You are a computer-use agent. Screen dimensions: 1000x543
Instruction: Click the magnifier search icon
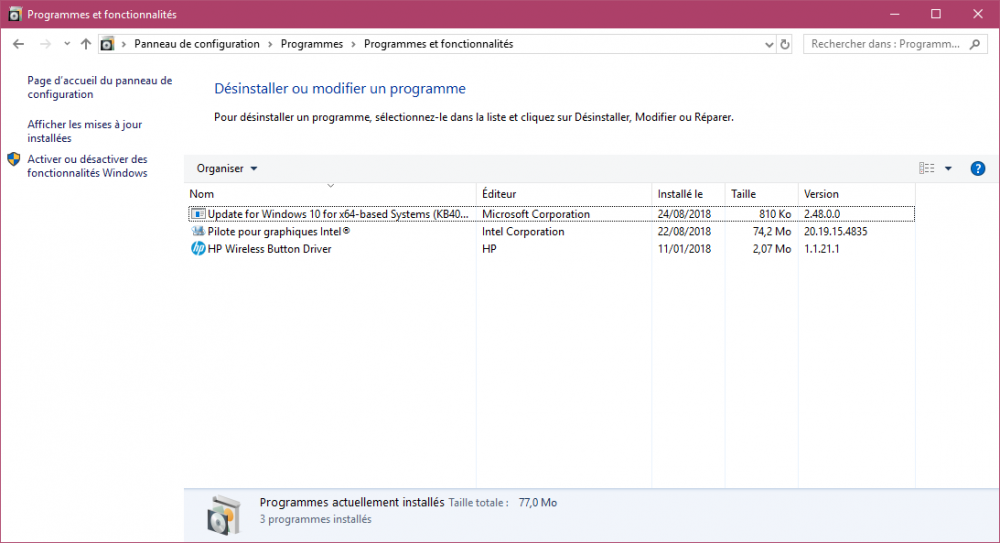pos(975,44)
